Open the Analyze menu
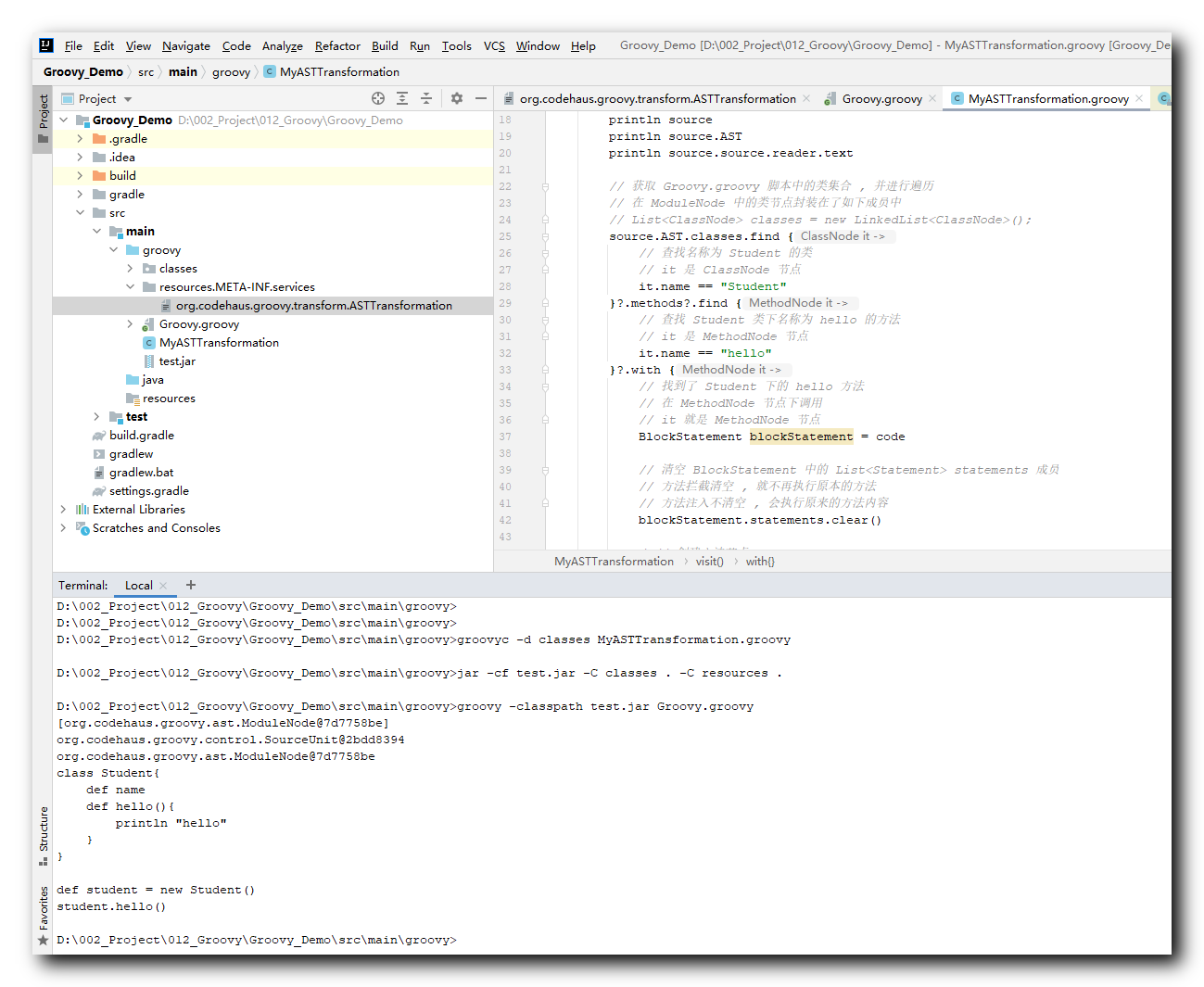Screen dimensions: 1204x987 pyautogui.click(x=283, y=45)
